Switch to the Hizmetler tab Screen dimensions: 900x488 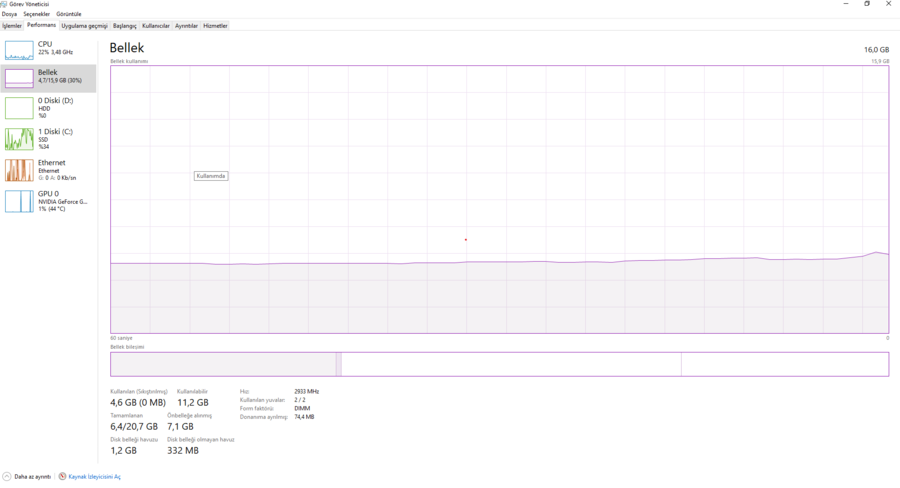tap(215, 26)
